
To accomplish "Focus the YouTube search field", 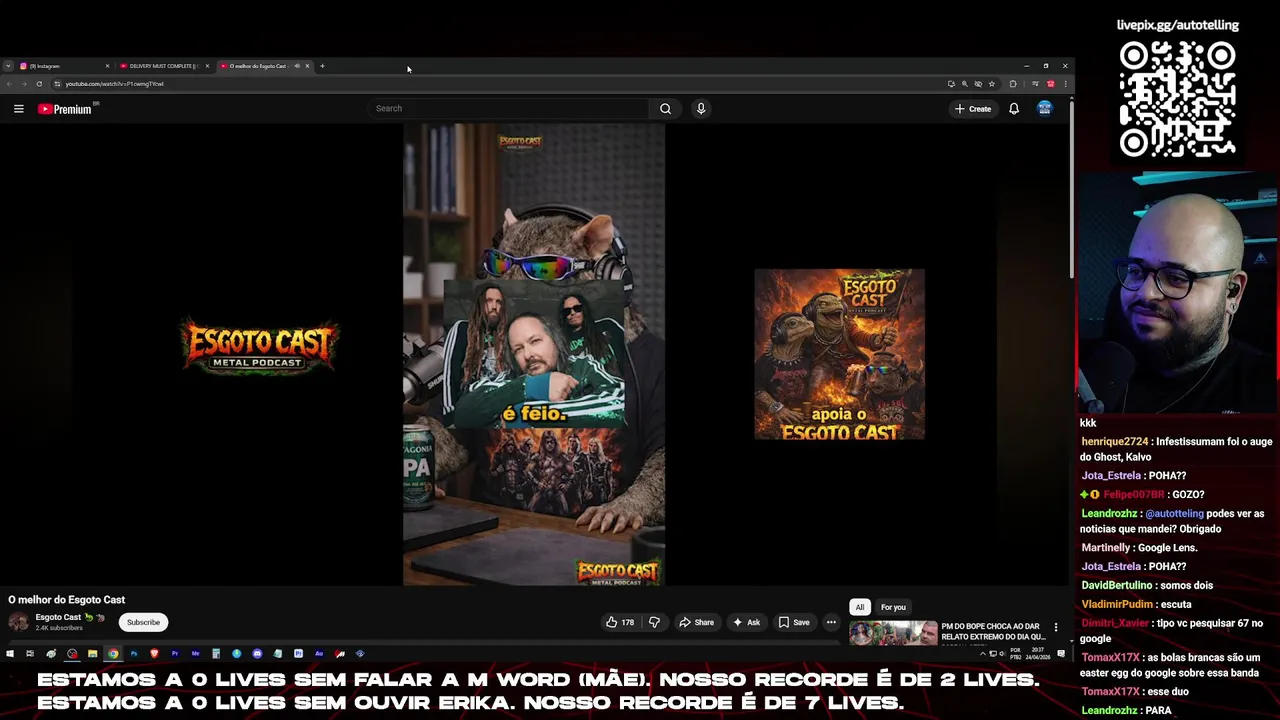I will [x=510, y=108].
